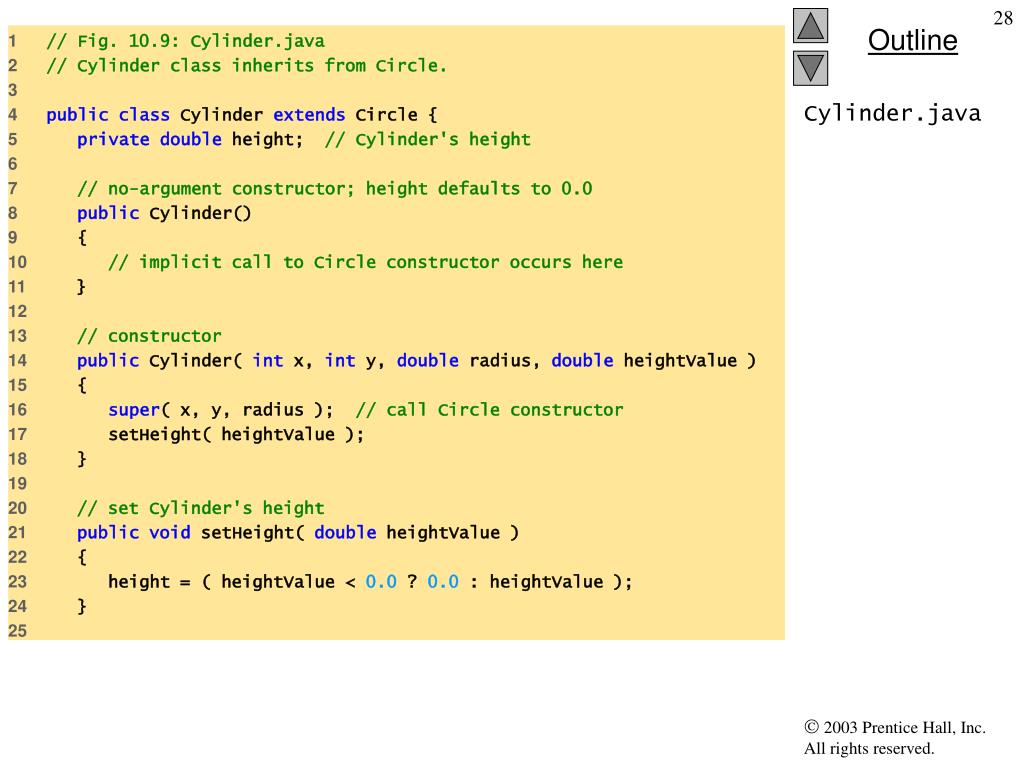Click 'public class Cylinder extends Circle {' line

(x=242, y=115)
